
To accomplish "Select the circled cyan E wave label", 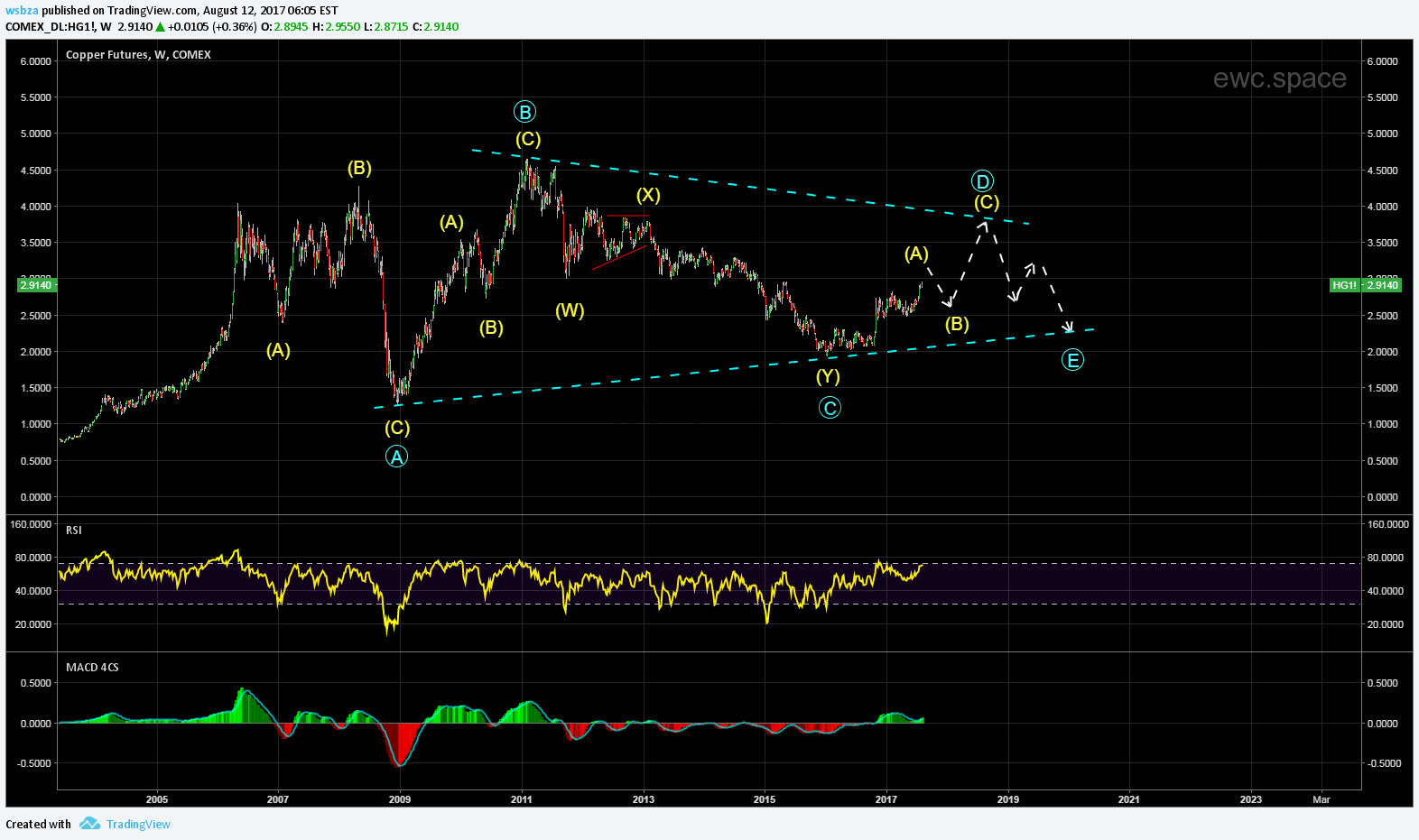I will [x=1072, y=360].
